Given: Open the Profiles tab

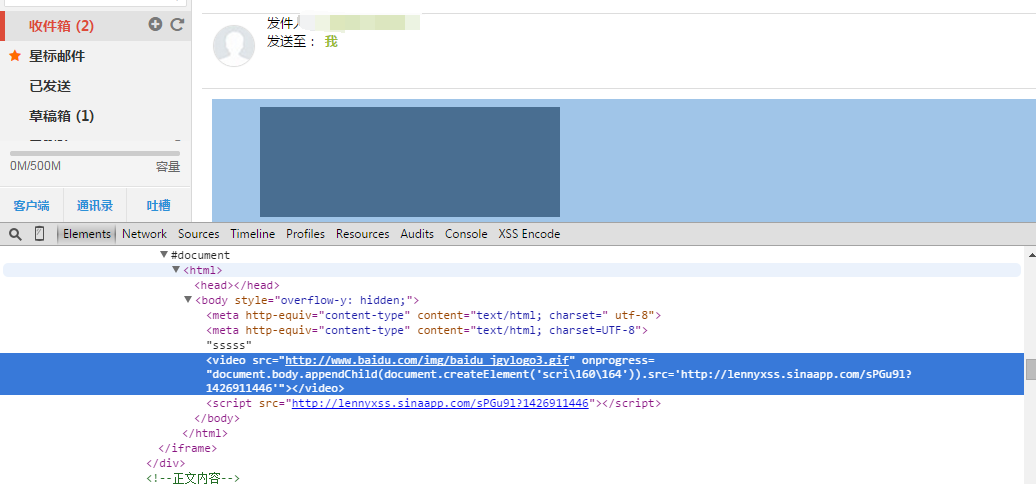Looking at the screenshot, I should [x=305, y=234].
